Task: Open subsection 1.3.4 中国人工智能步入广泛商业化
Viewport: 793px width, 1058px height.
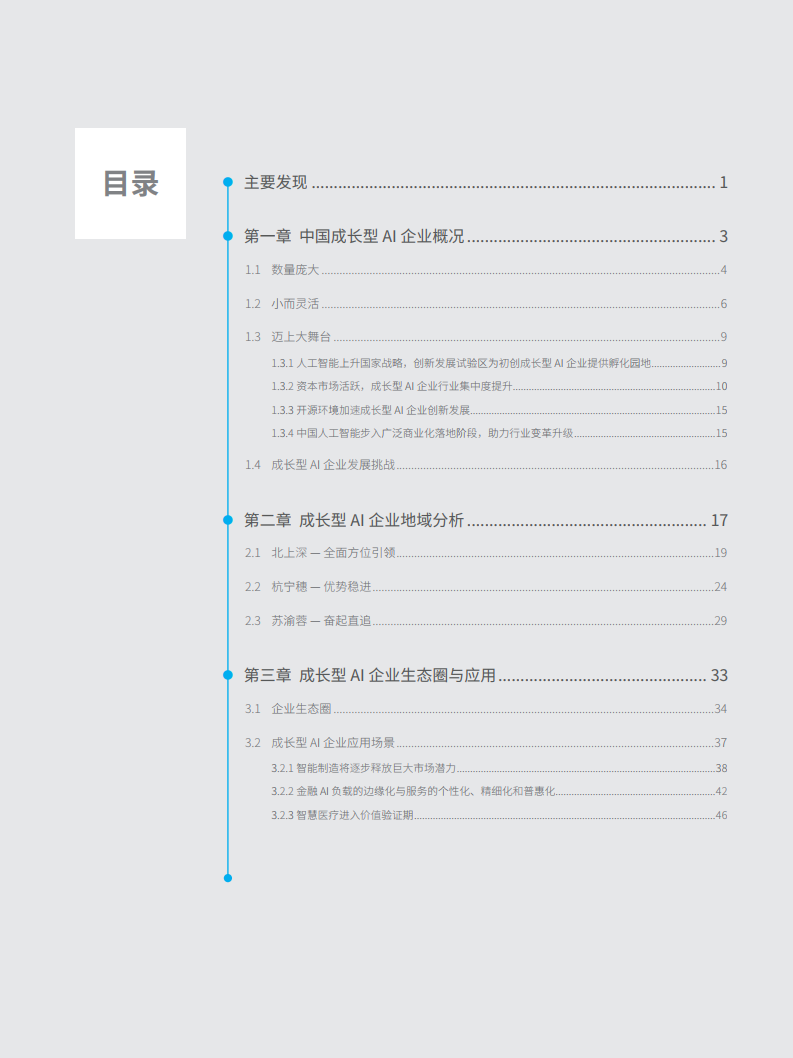Action: coord(421,433)
